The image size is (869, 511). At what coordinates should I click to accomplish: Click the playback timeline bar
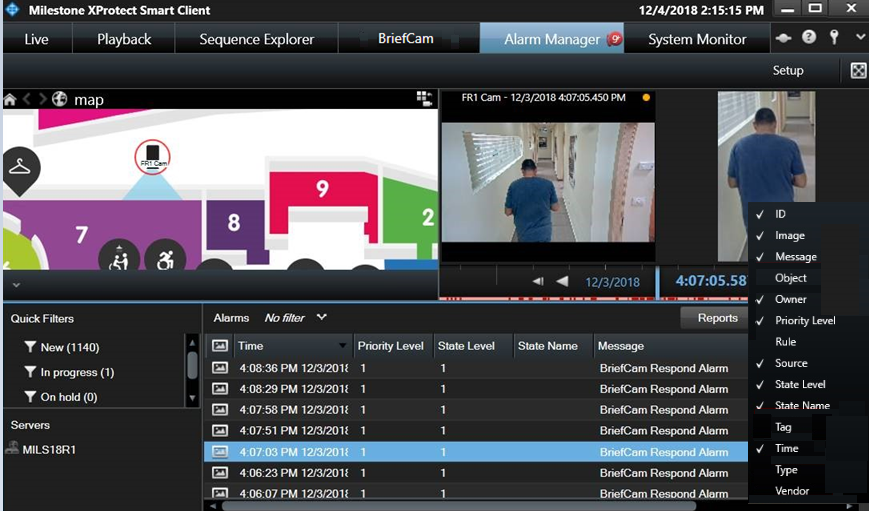click(x=593, y=299)
